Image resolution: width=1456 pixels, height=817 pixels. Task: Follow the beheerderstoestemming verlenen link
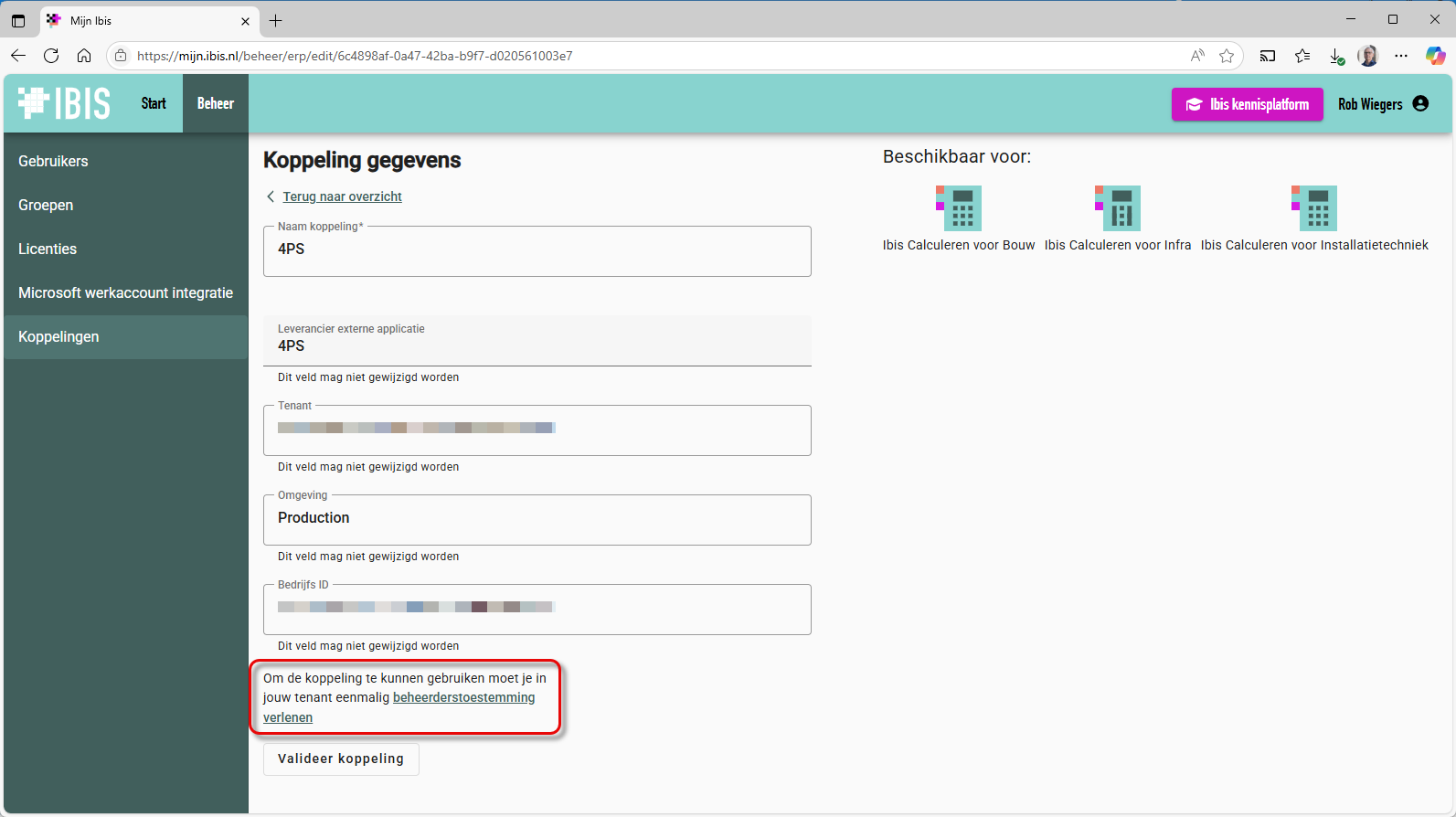click(x=463, y=697)
